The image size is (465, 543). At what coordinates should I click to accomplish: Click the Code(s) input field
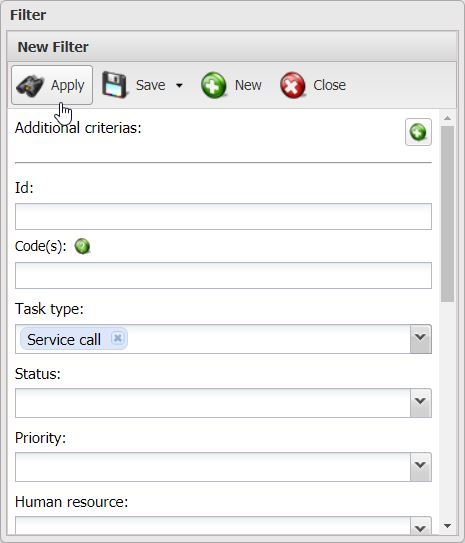(223, 275)
